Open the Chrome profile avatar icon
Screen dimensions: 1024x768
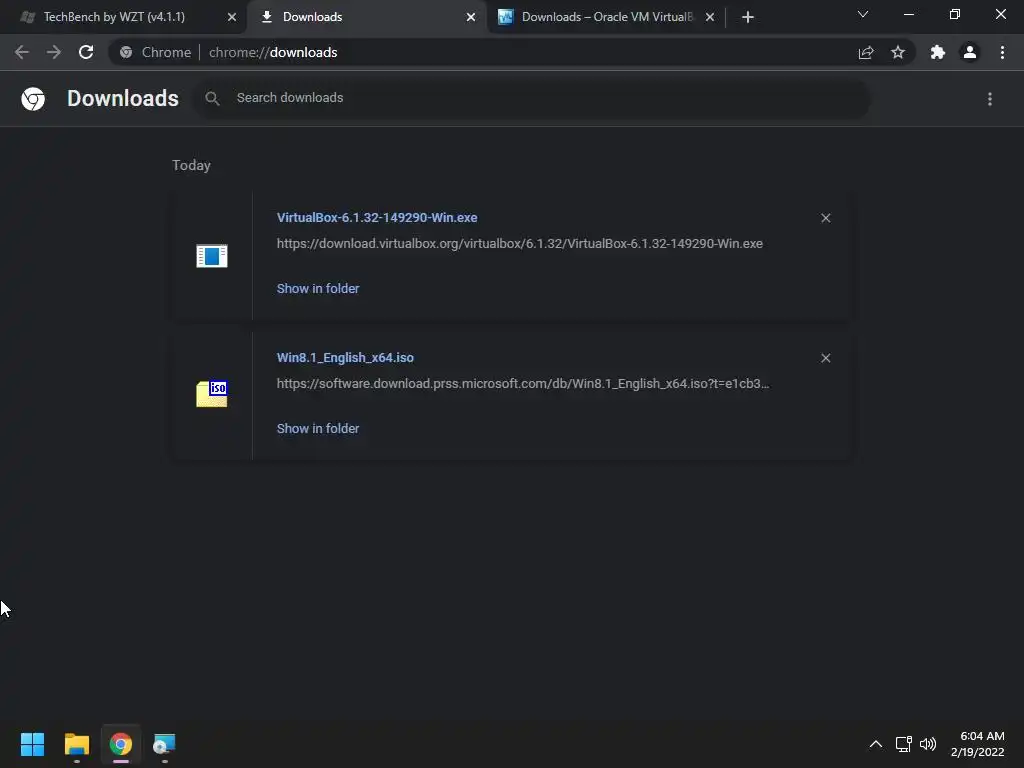(970, 52)
